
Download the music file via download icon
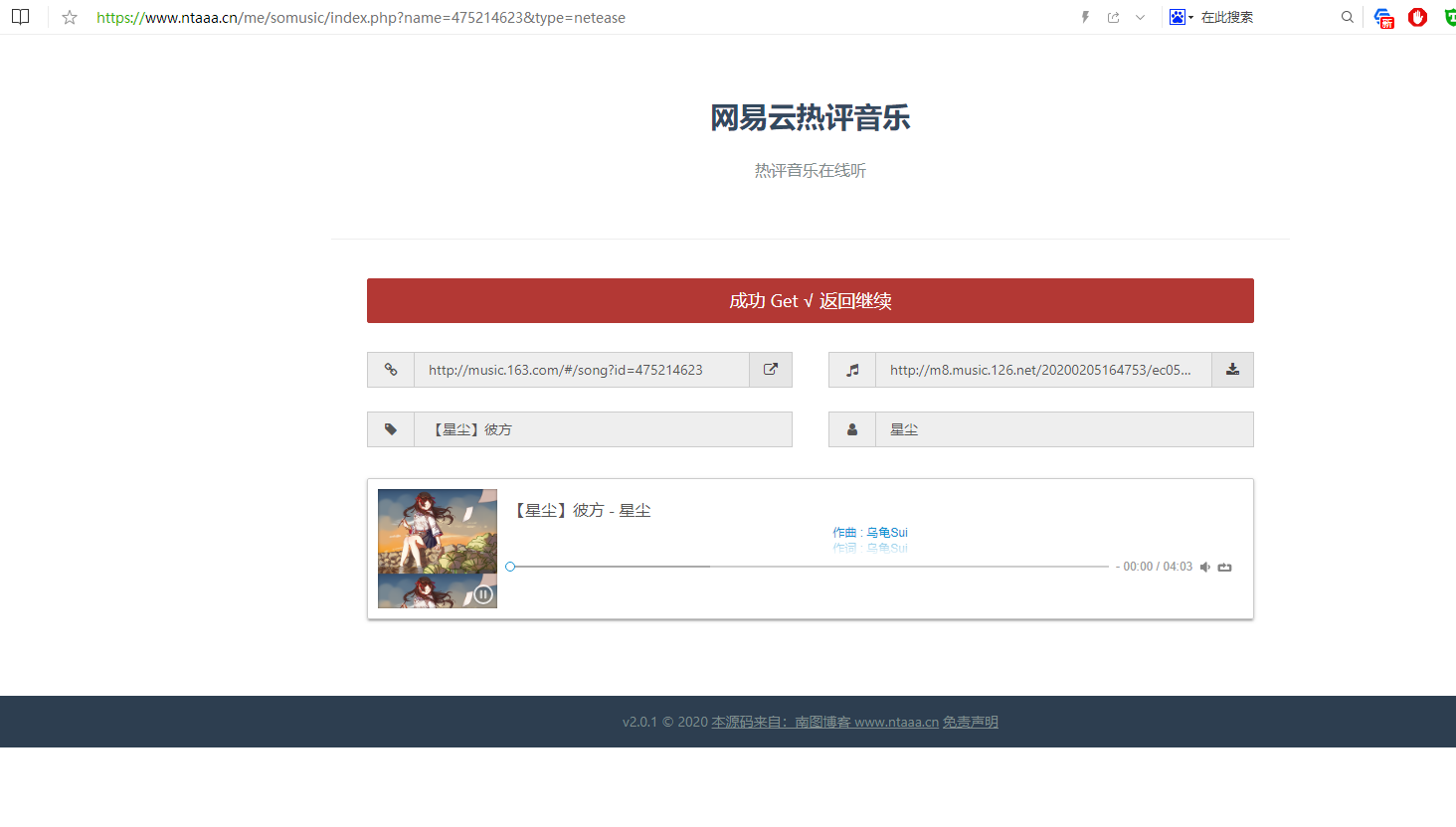(1232, 370)
